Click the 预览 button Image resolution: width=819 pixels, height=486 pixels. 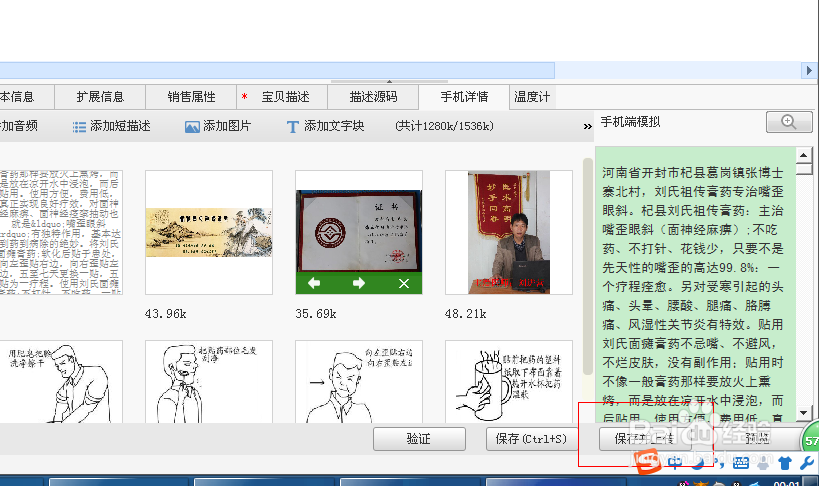click(757, 439)
